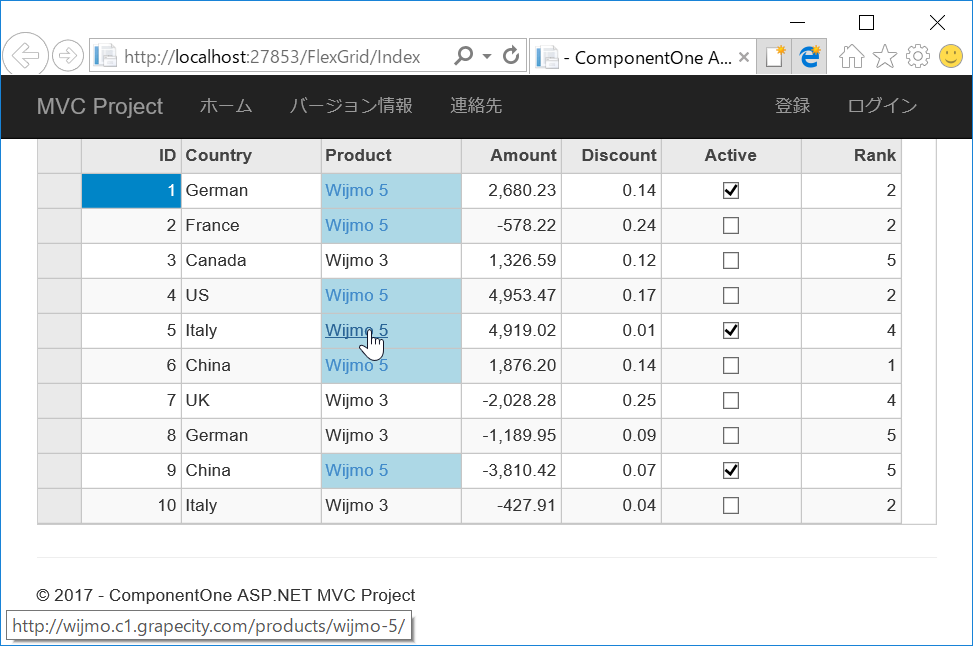
Task: Open browser Tools gear icon
Action: (x=918, y=56)
